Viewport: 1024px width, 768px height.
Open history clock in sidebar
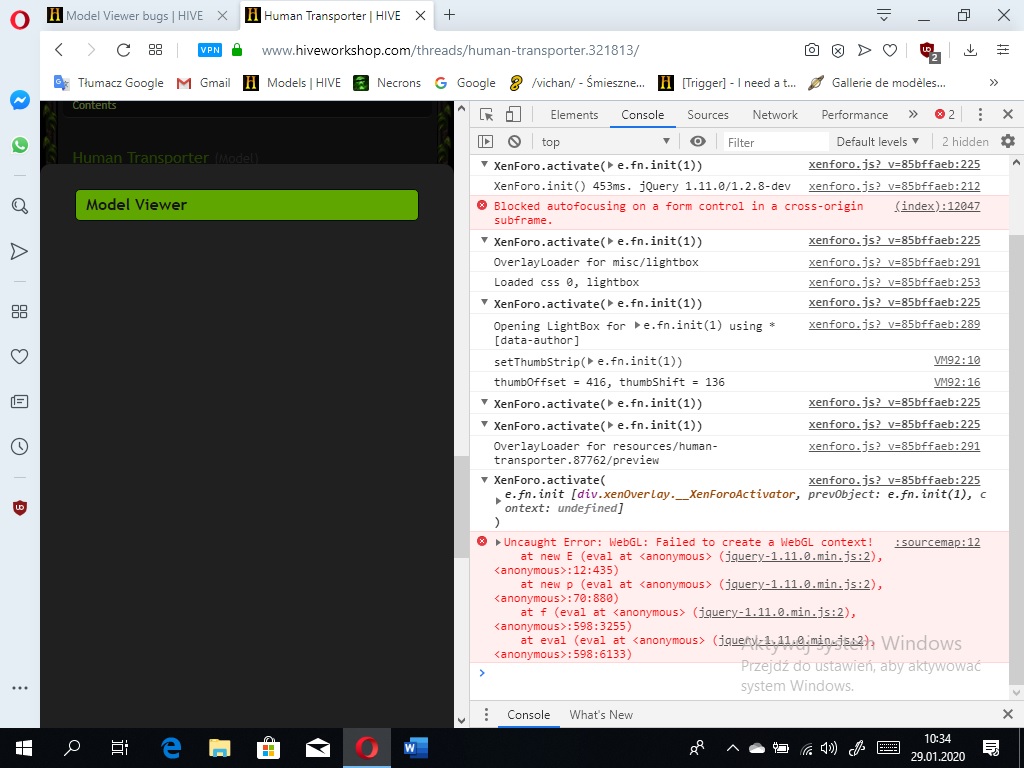tap(20, 447)
